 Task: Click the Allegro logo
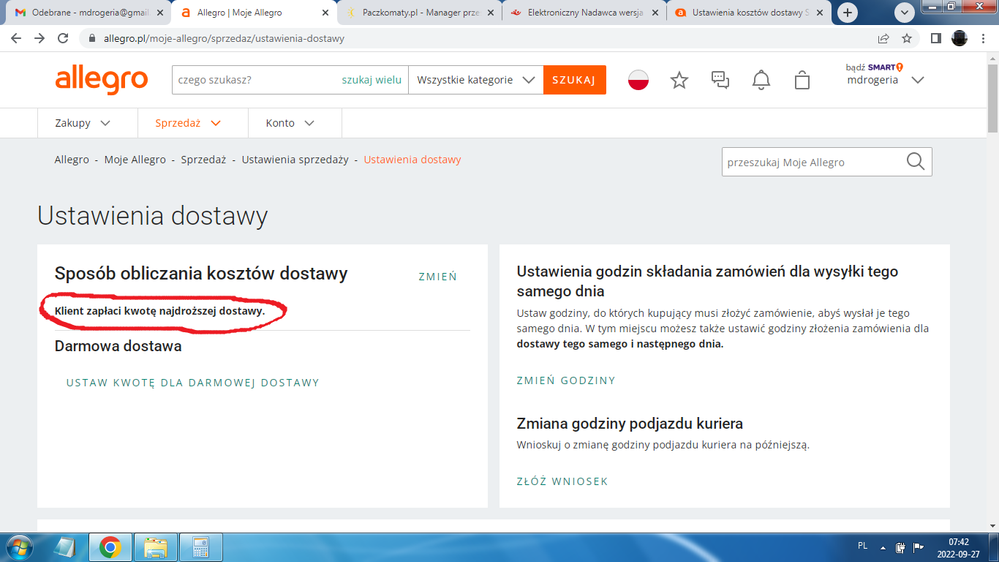[x=101, y=79]
